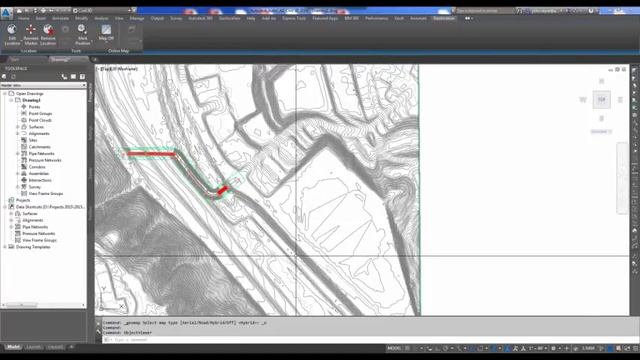Click the Point Groups icon
Screen dimensions: 640x360
(24, 113)
